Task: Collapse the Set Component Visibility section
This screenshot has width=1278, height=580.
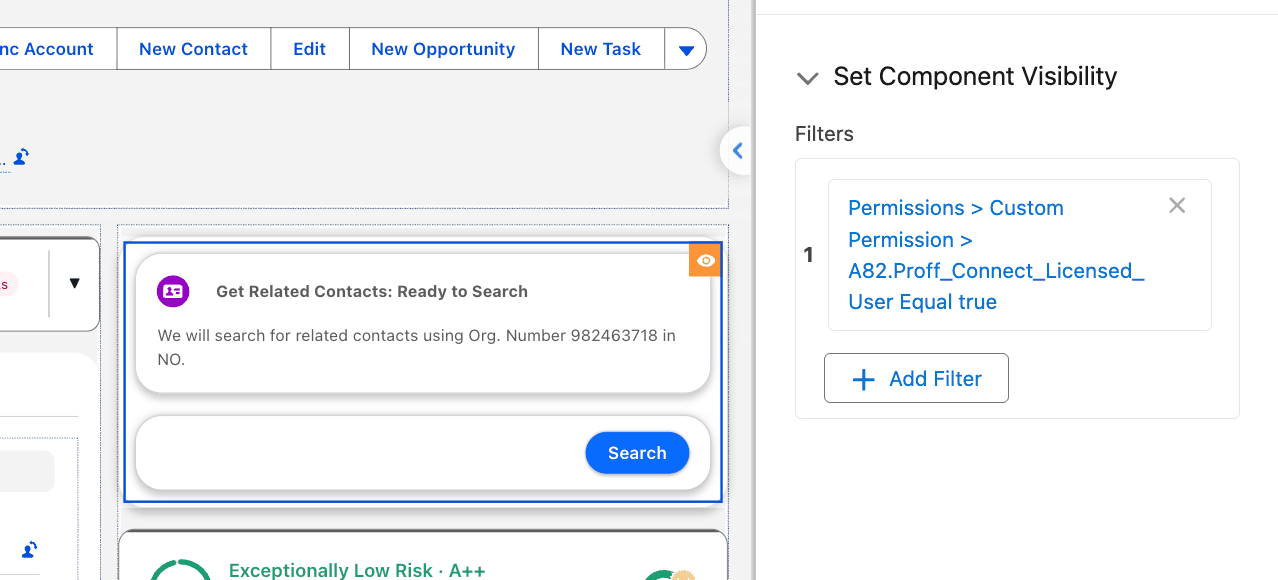Action: pos(807,78)
